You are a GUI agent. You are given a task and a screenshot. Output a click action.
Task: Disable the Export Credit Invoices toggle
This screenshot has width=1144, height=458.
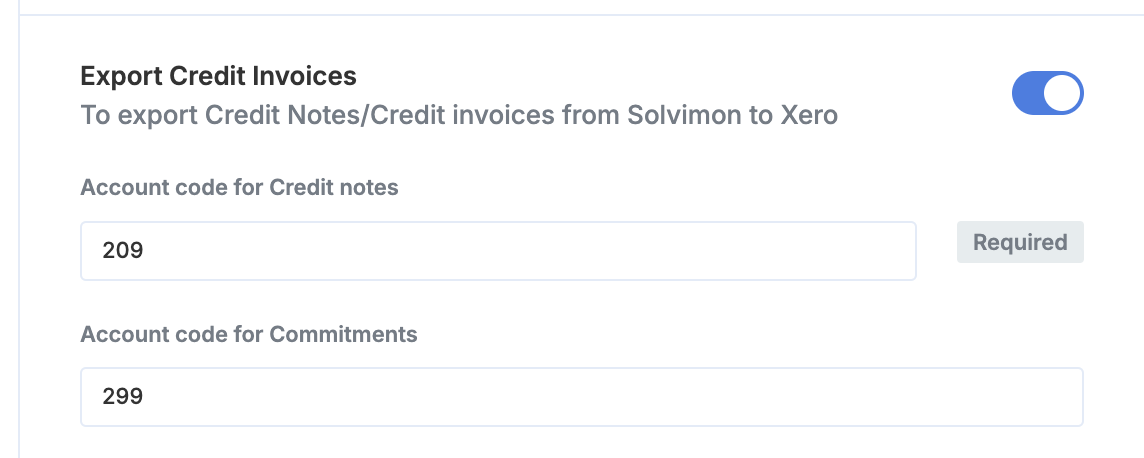coord(1048,93)
